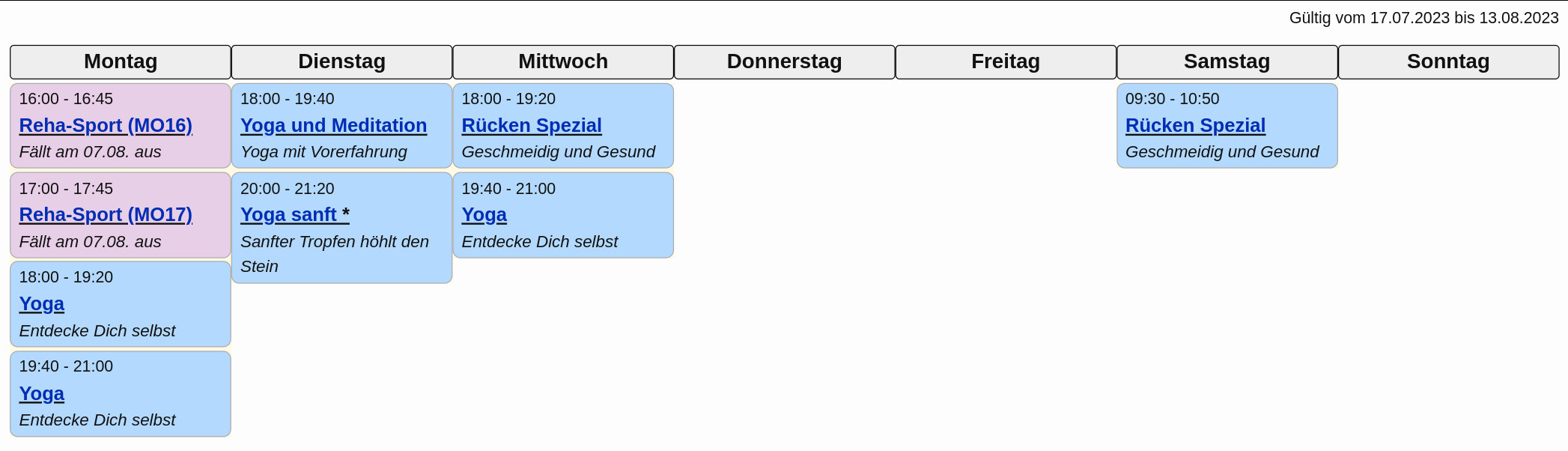Click the Donnerstag day header
This screenshot has width=1568, height=451.
pos(784,61)
